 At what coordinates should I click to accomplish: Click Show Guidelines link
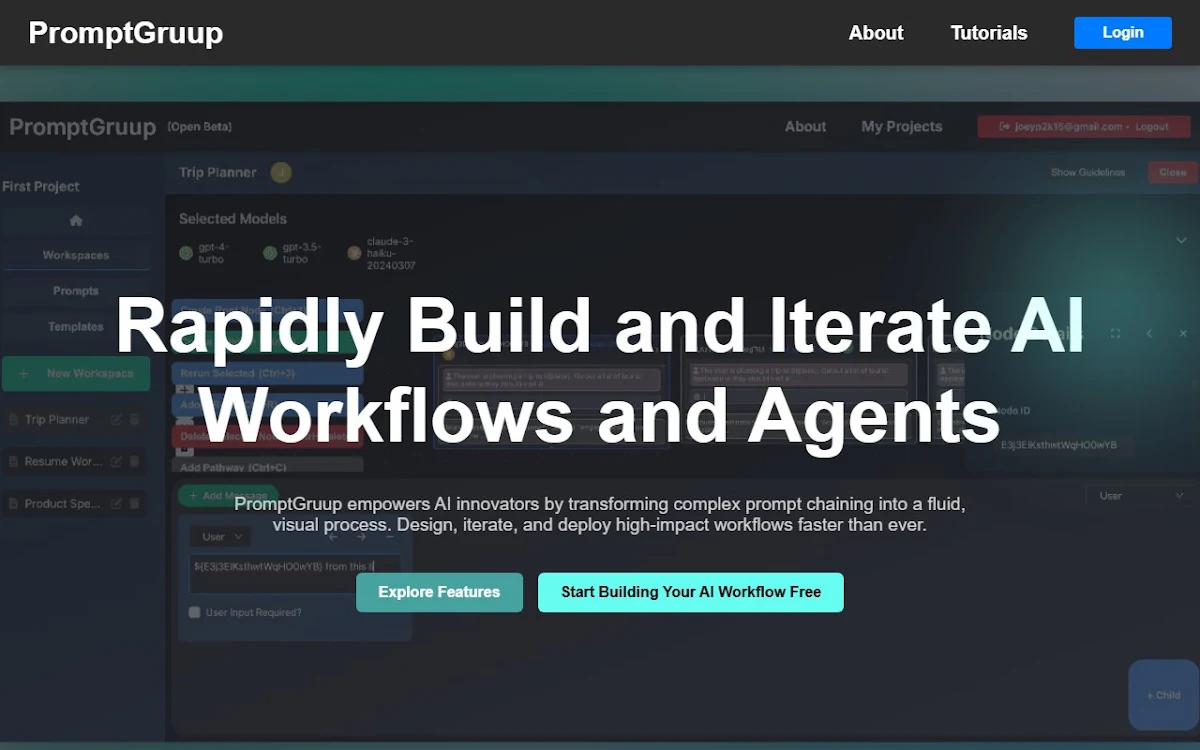click(x=1088, y=172)
